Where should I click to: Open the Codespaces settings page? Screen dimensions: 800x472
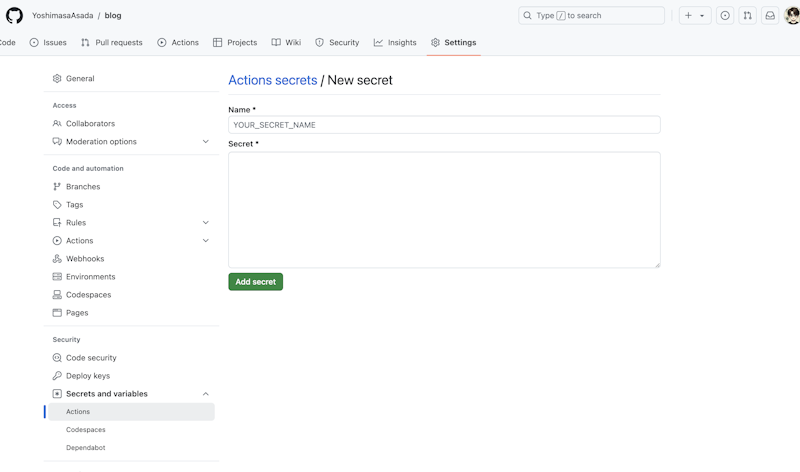point(88,295)
